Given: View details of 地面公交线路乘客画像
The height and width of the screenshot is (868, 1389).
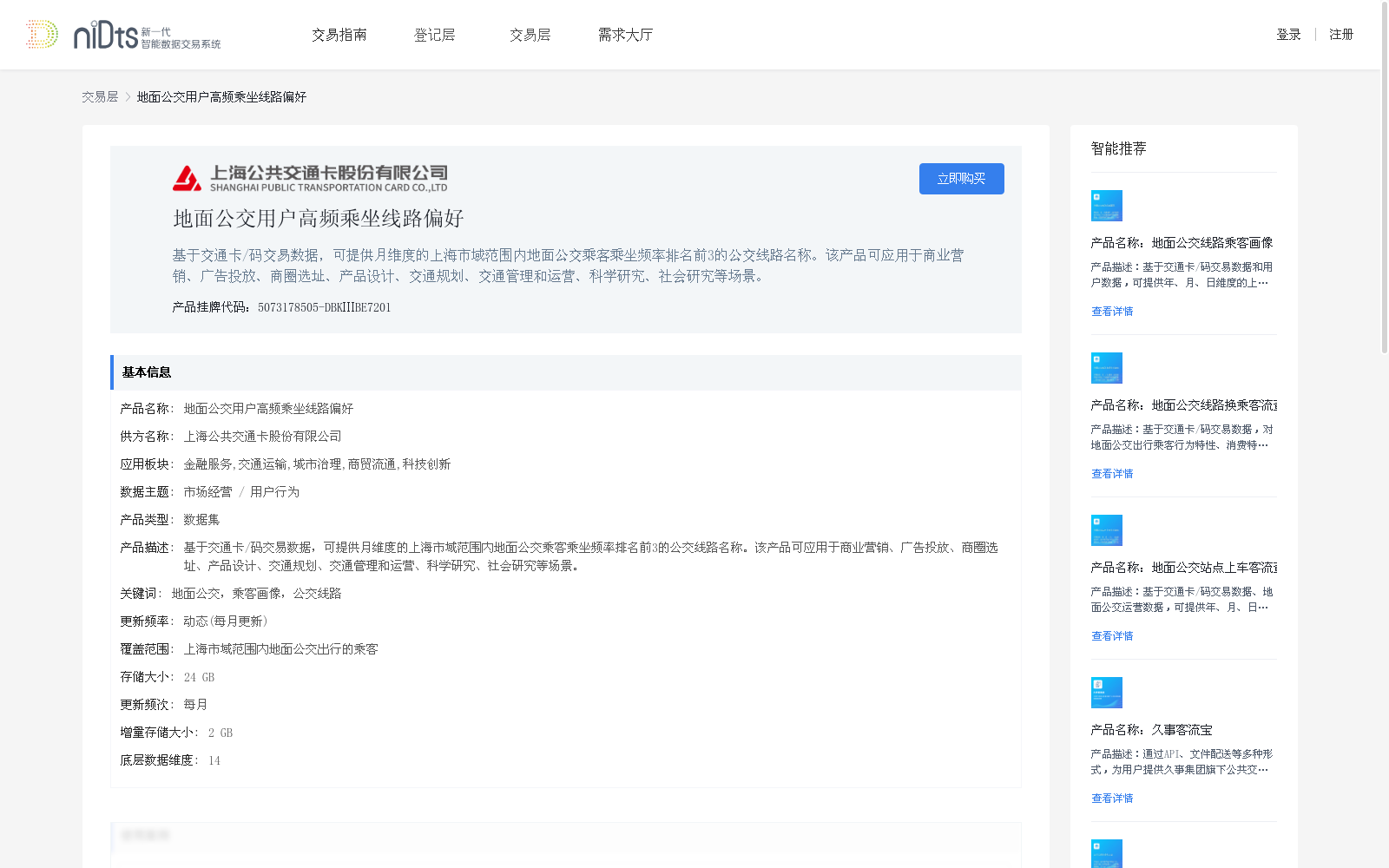Looking at the screenshot, I should point(1112,312).
